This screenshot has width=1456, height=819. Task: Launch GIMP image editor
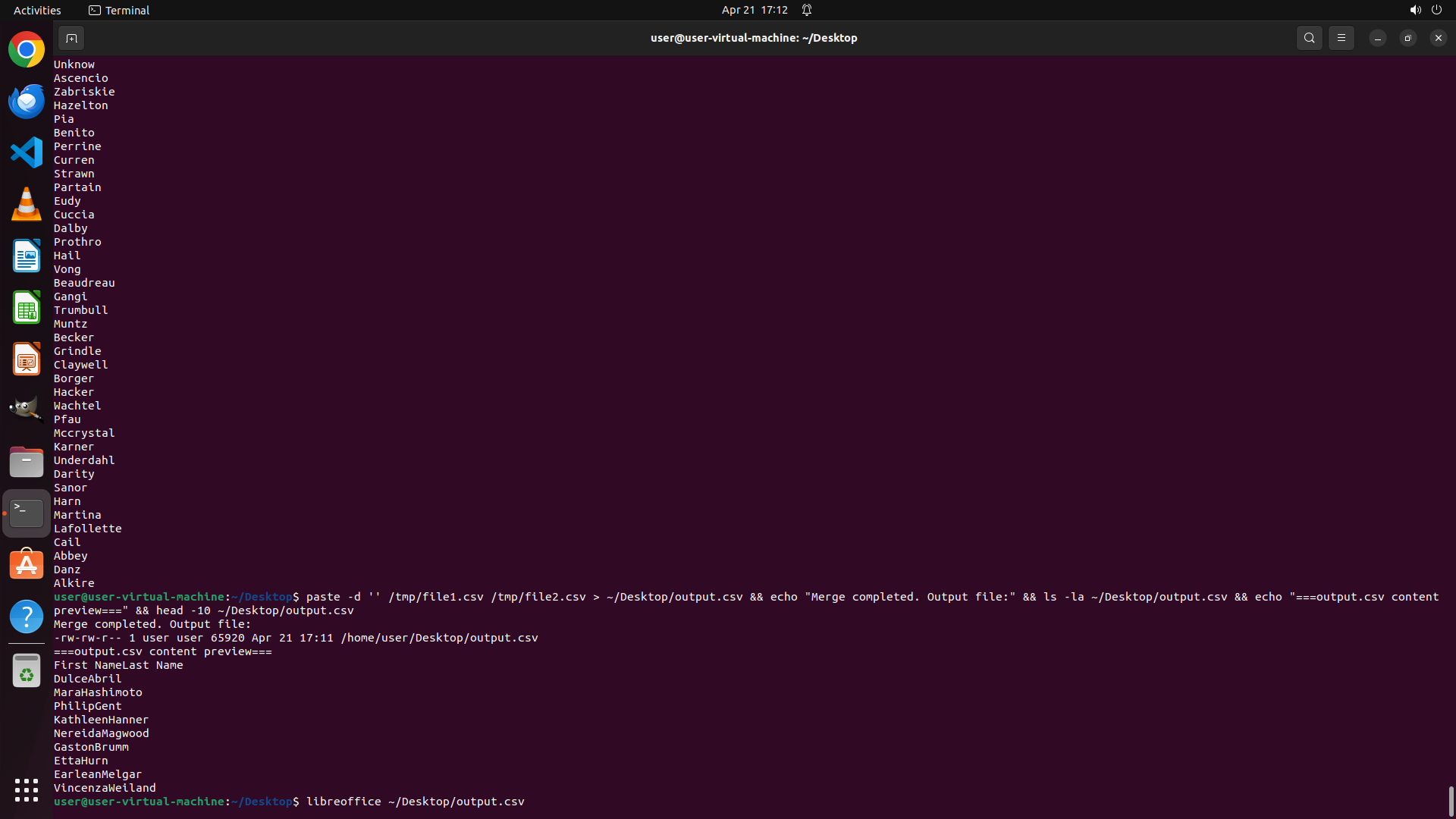tap(27, 409)
